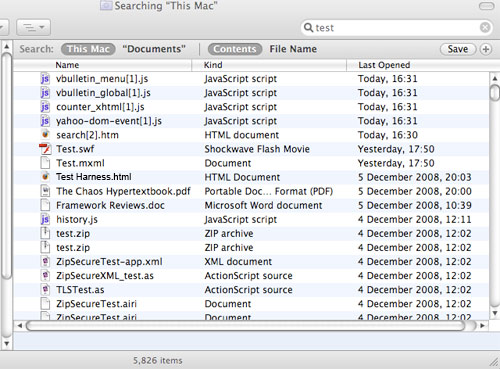Select the yahoo-dom-event[1].js file name
Image resolution: width=500 pixels, height=369 pixels.
(x=109, y=121)
